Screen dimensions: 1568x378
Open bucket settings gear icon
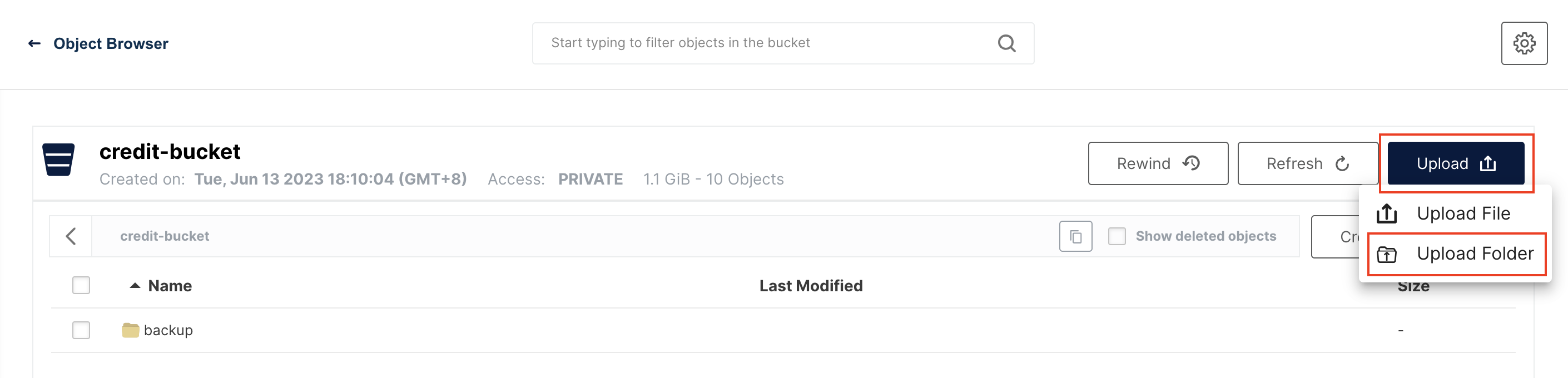pos(1524,43)
